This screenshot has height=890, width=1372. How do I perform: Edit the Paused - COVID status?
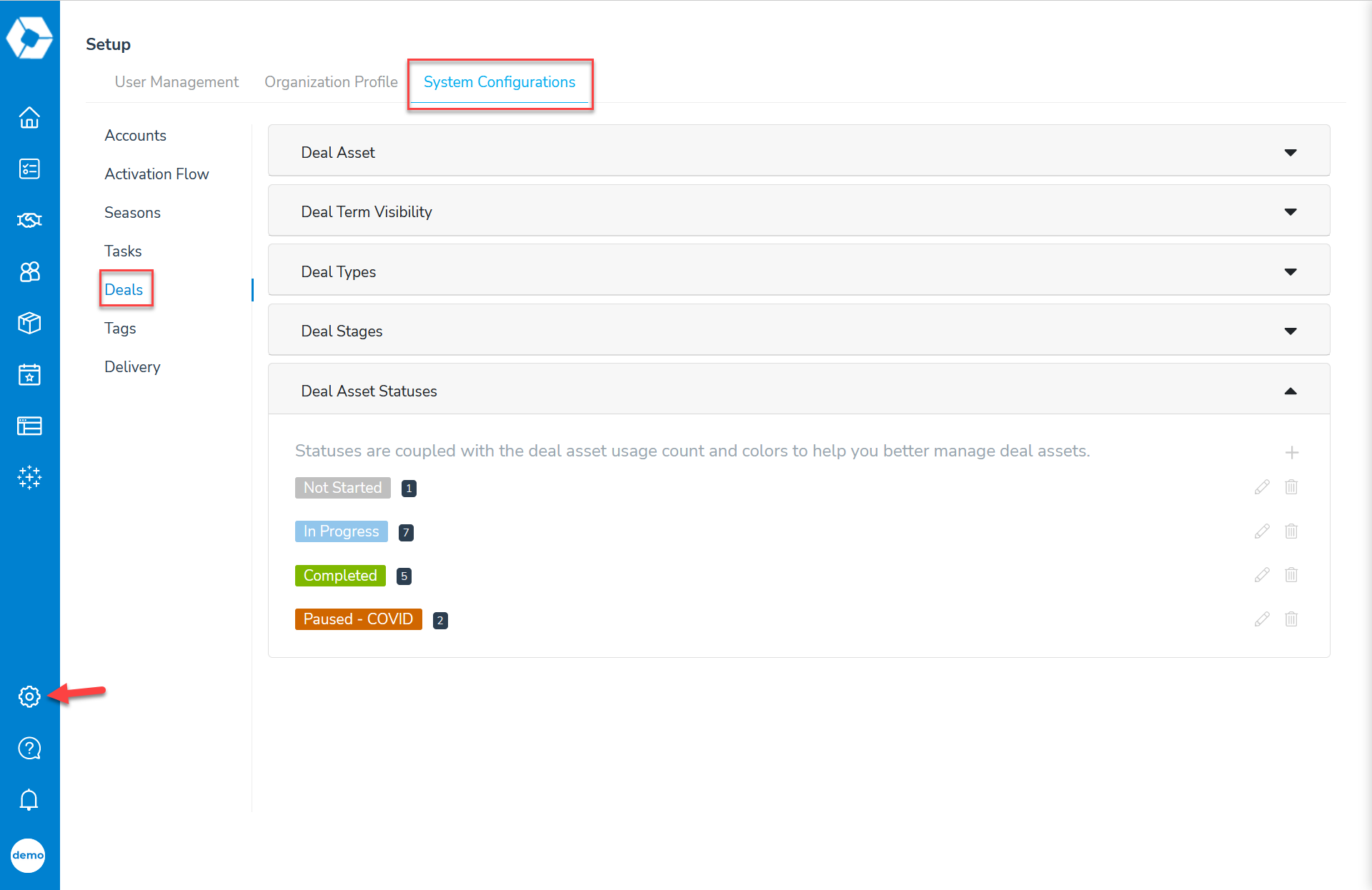pyautogui.click(x=1262, y=619)
